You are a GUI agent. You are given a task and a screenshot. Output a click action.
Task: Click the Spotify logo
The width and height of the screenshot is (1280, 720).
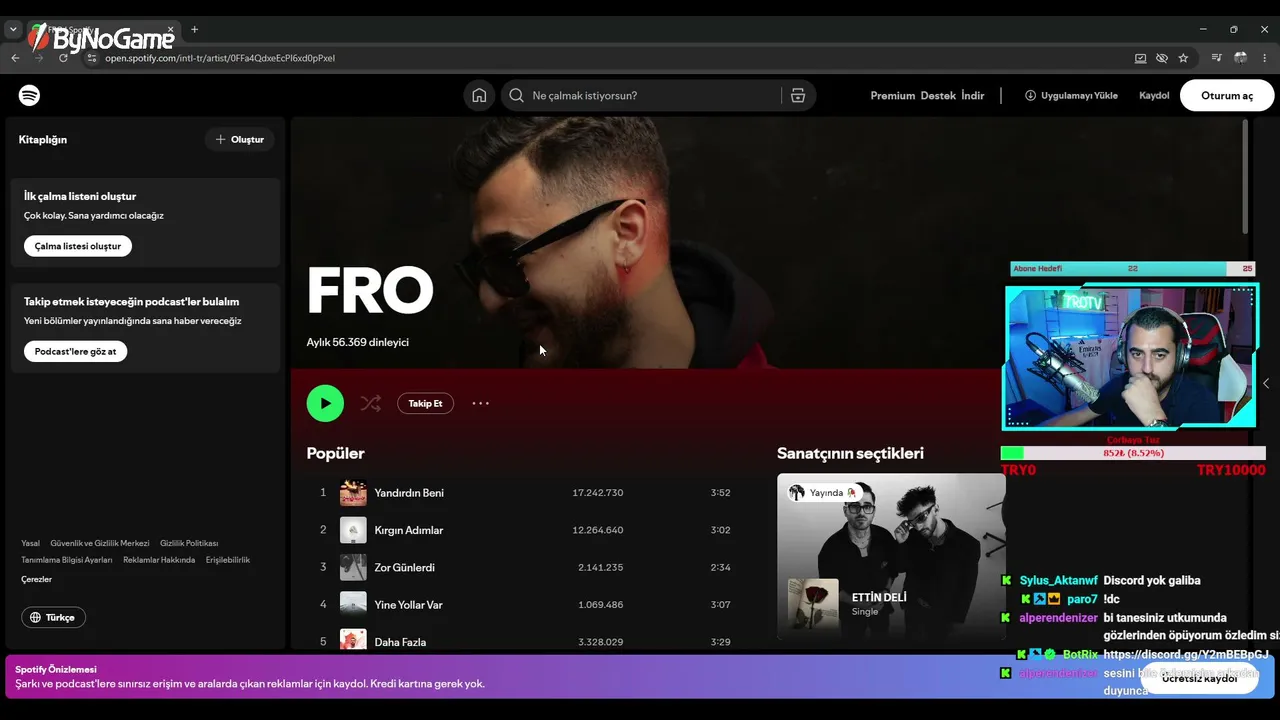(29, 95)
